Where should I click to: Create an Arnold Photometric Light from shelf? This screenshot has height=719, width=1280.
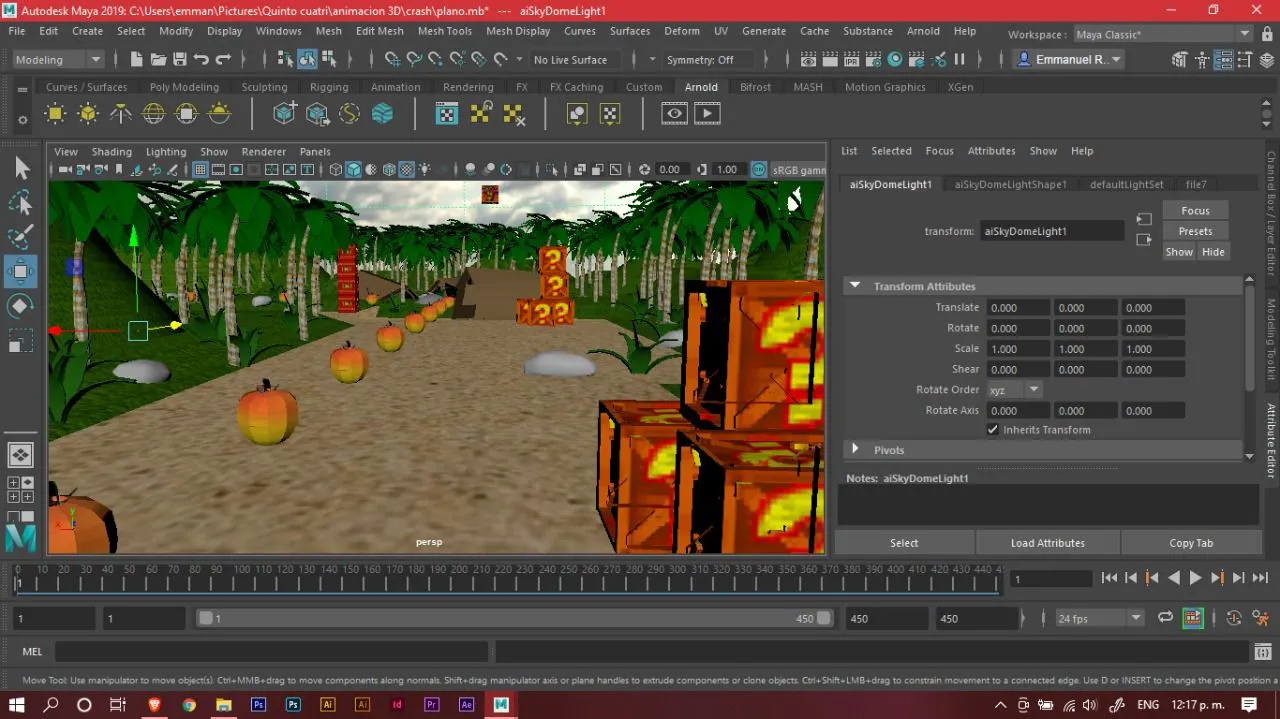[121, 114]
